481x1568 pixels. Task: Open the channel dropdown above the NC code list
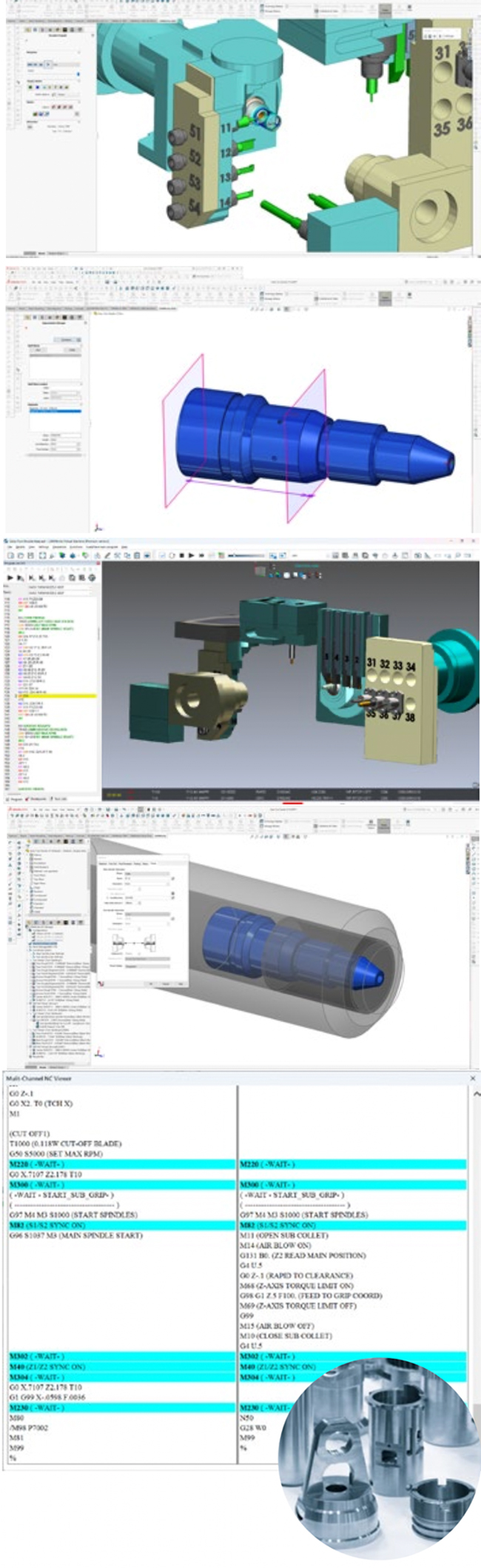tap(59, 587)
